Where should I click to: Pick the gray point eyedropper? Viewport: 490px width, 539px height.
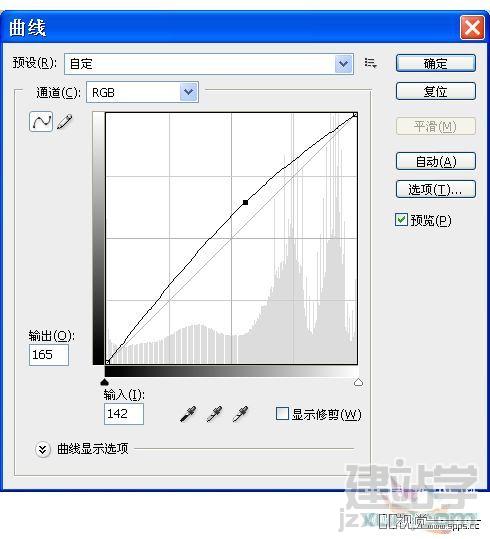(x=214, y=414)
